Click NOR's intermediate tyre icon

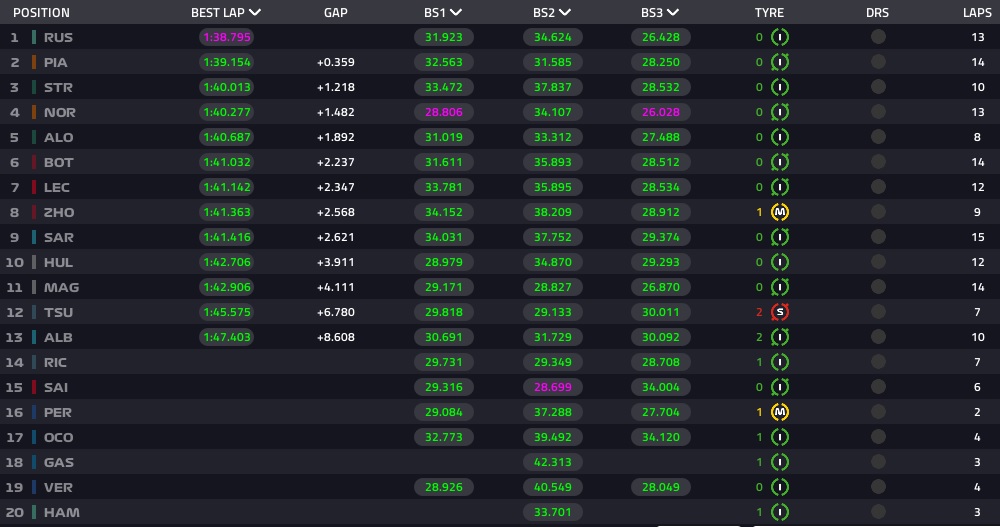(779, 112)
